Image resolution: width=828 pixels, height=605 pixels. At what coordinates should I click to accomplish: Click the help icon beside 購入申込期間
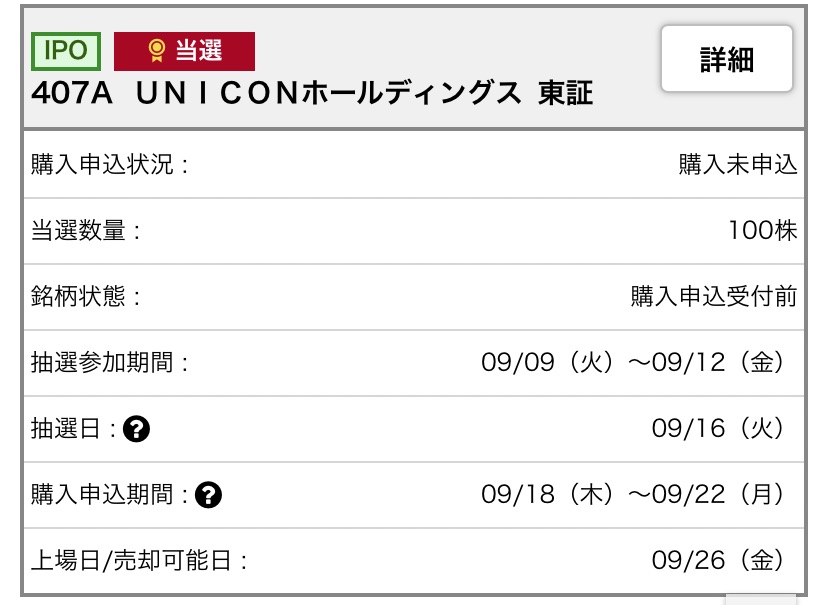tap(209, 495)
